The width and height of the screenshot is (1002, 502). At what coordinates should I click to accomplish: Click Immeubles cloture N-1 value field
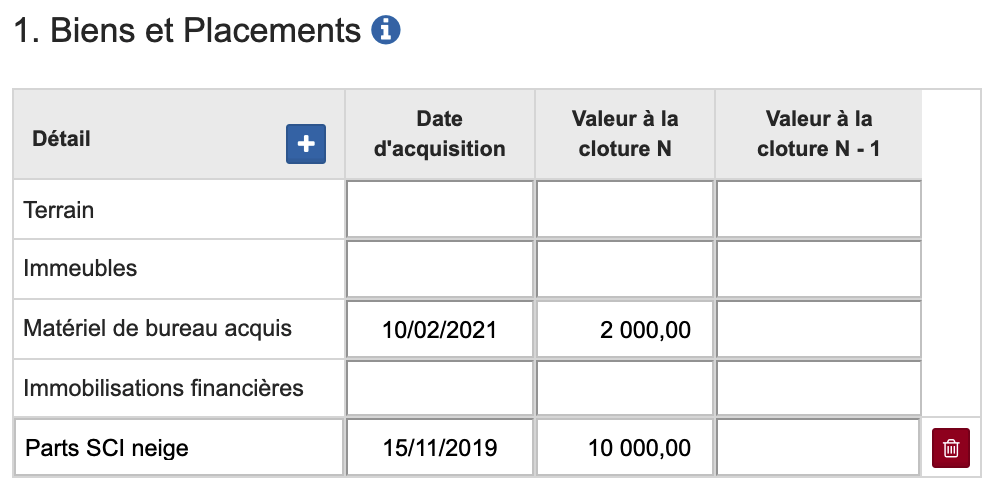click(818, 269)
